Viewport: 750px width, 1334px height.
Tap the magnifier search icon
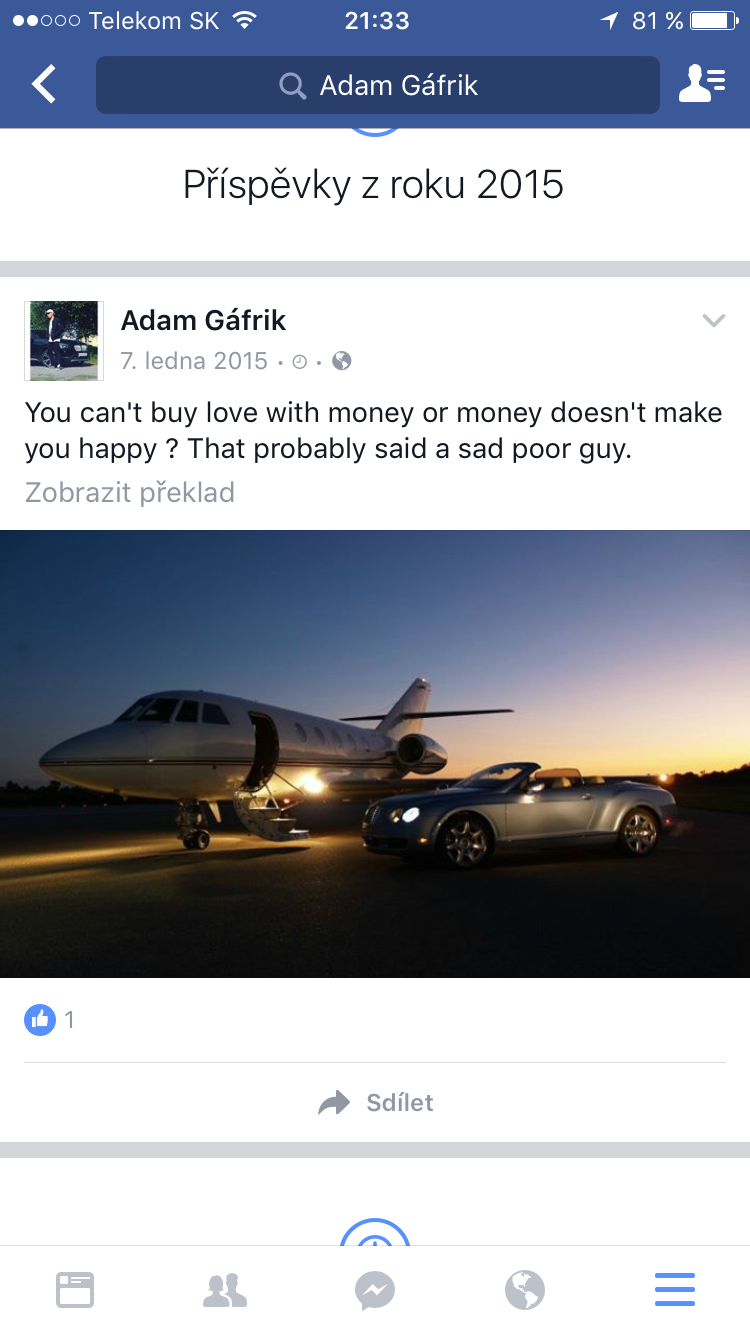tap(292, 86)
